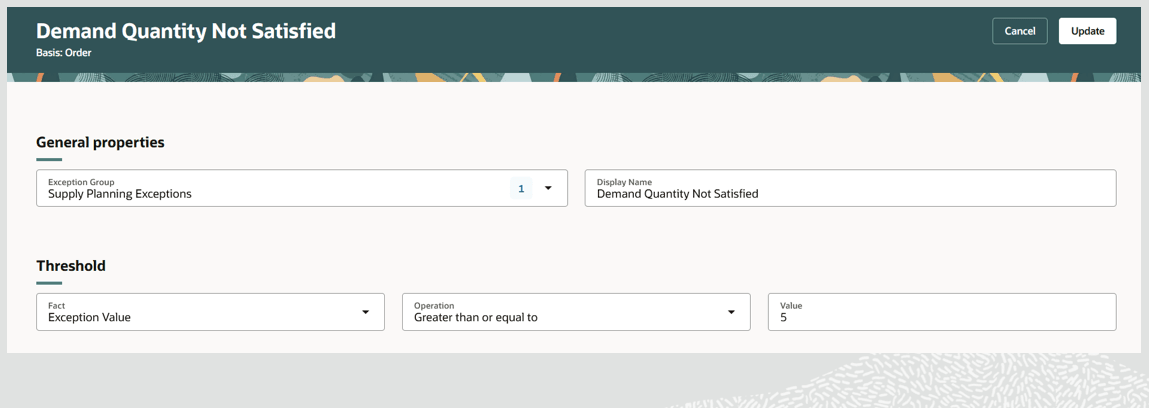Click the General properties heading
This screenshot has height=408, width=1149.
pos(100,142)
